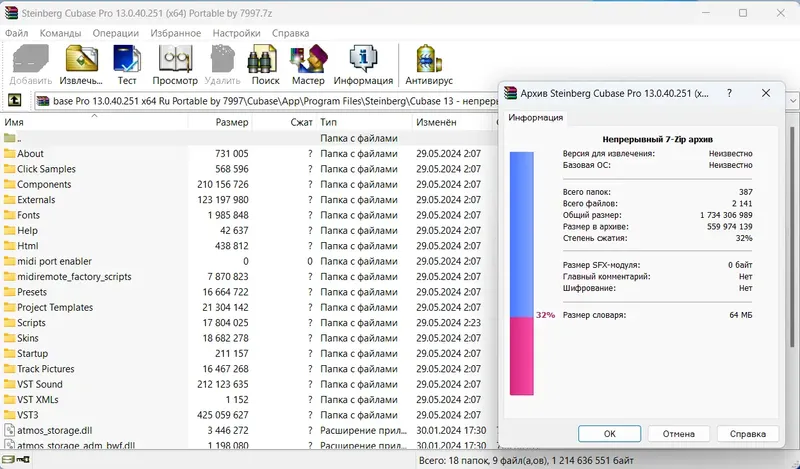Click Отмена in the info dialog
Screen dimensions: 800x469
coord(679,434)
